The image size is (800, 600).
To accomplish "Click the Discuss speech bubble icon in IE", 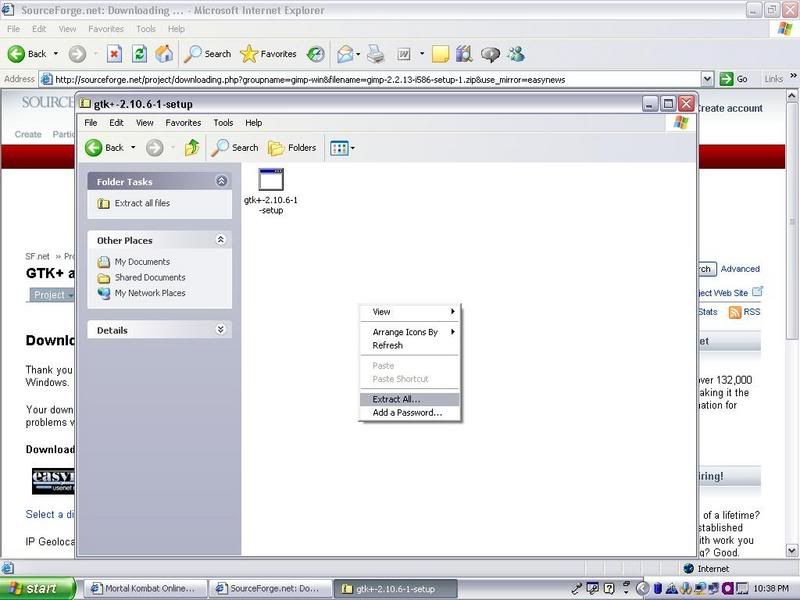I will [x=490, y=54].
